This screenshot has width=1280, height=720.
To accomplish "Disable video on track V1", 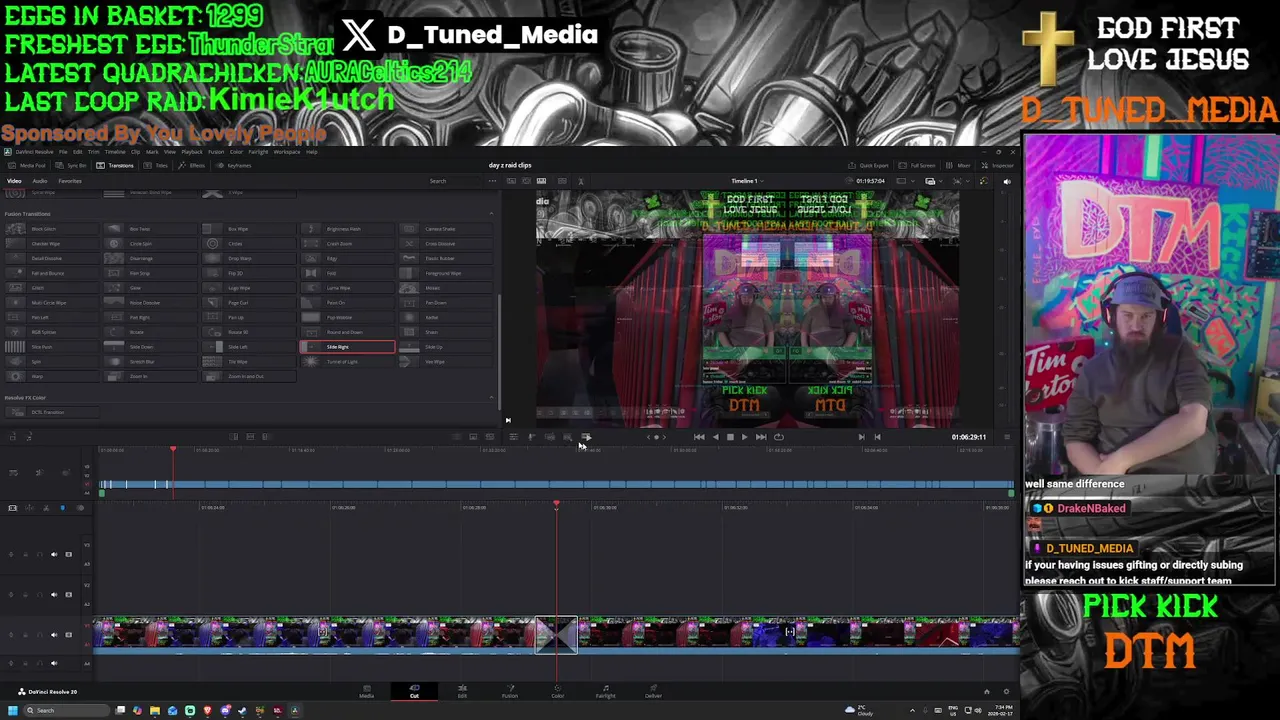I will pos(68,634).
